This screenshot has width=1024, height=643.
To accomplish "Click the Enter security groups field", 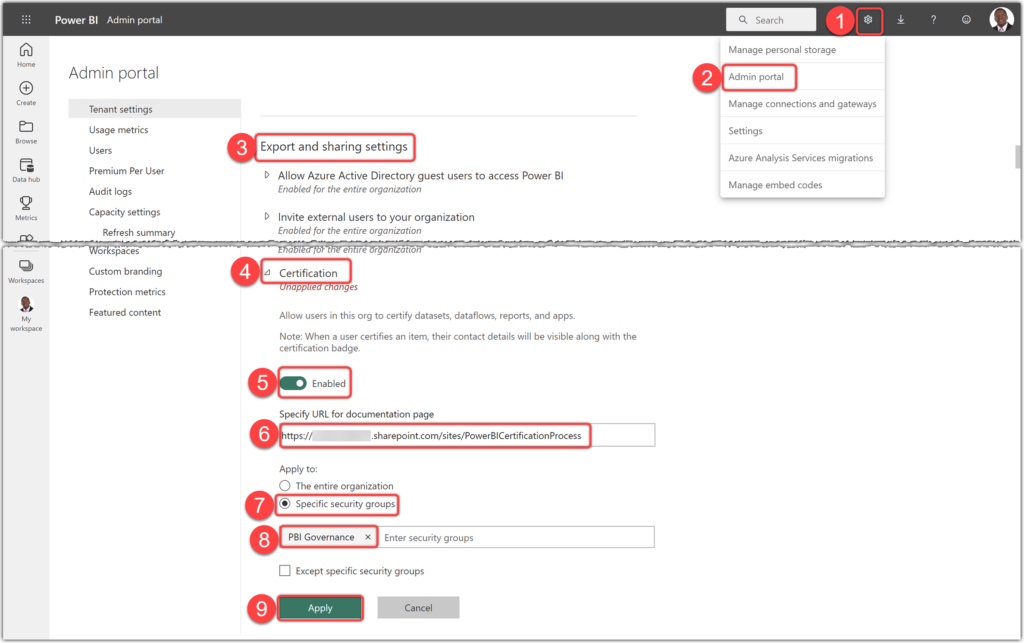I will pyautogui.click(x=516, y=537).
